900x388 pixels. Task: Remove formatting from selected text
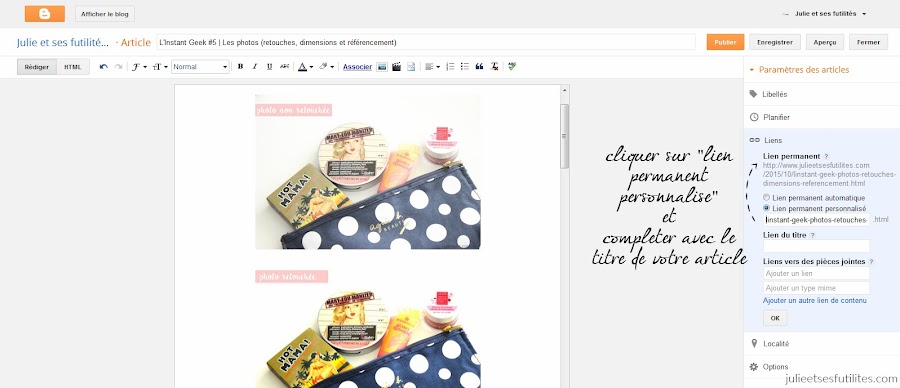coord(494,67)
